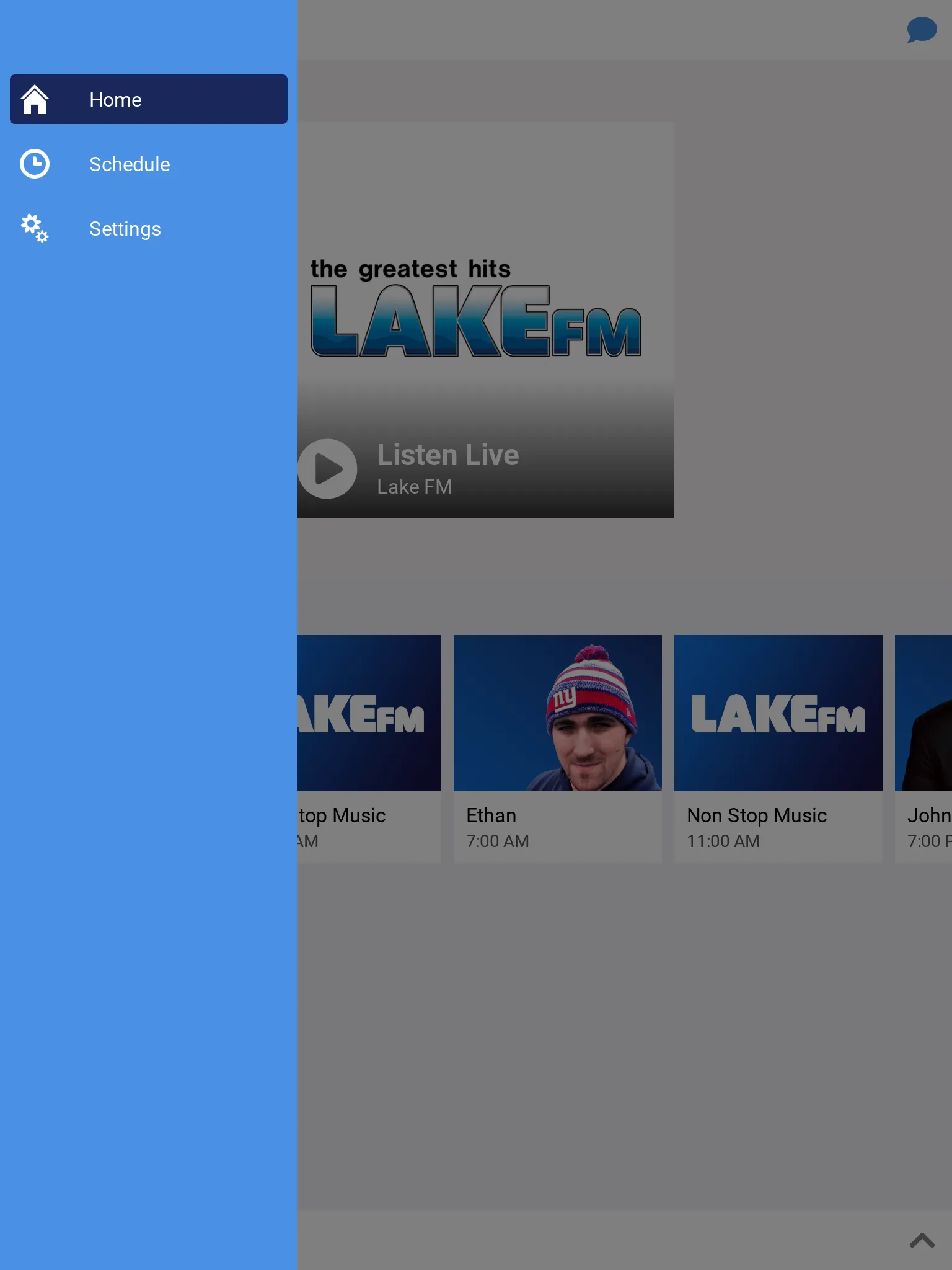952x1270 pixels.
Task: Open Ethan show photo thumbnail
Action: pos(558,713)
